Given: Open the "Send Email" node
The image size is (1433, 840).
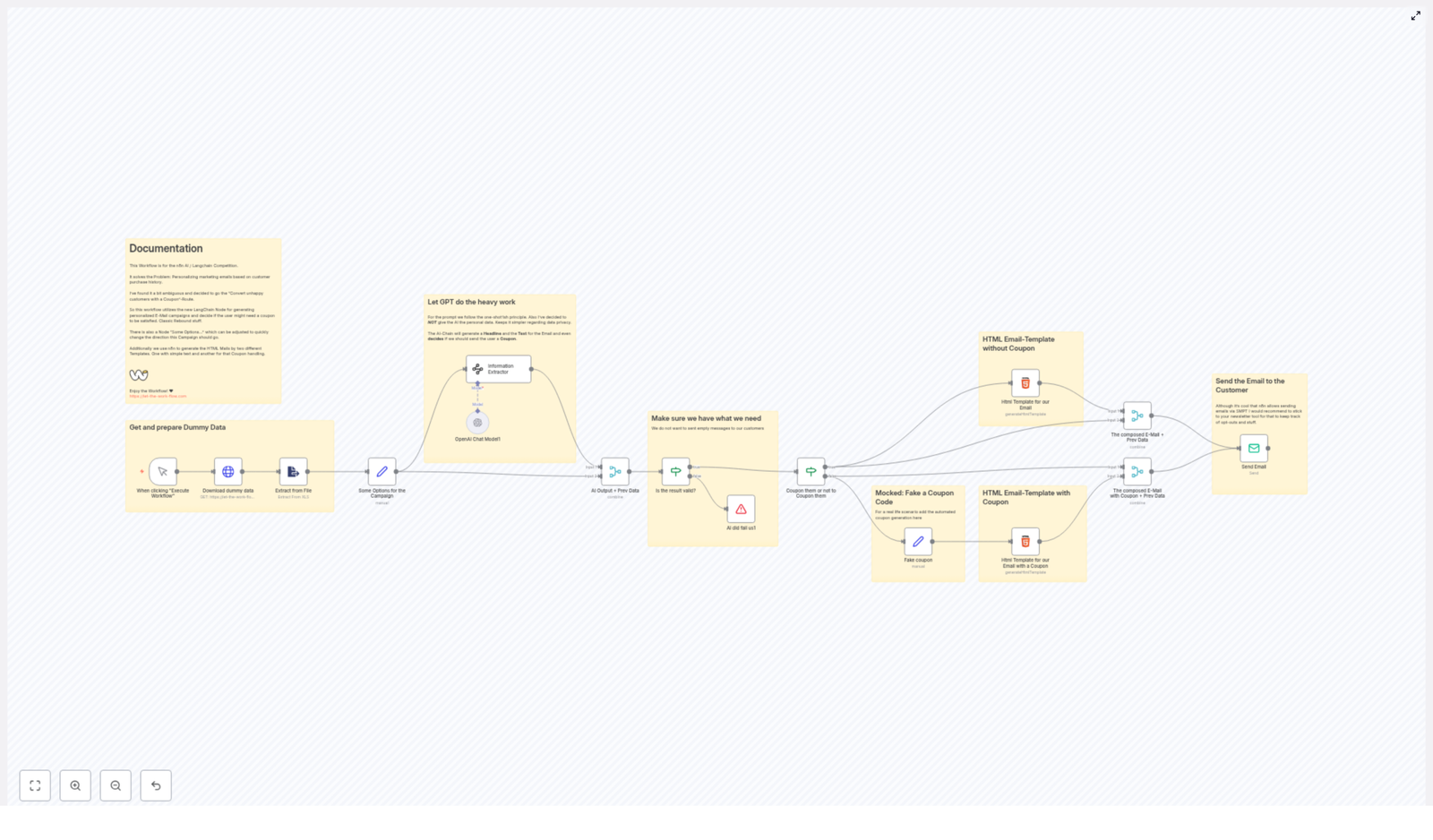Looking at the screenshot, I should (x=1254, y=450).
